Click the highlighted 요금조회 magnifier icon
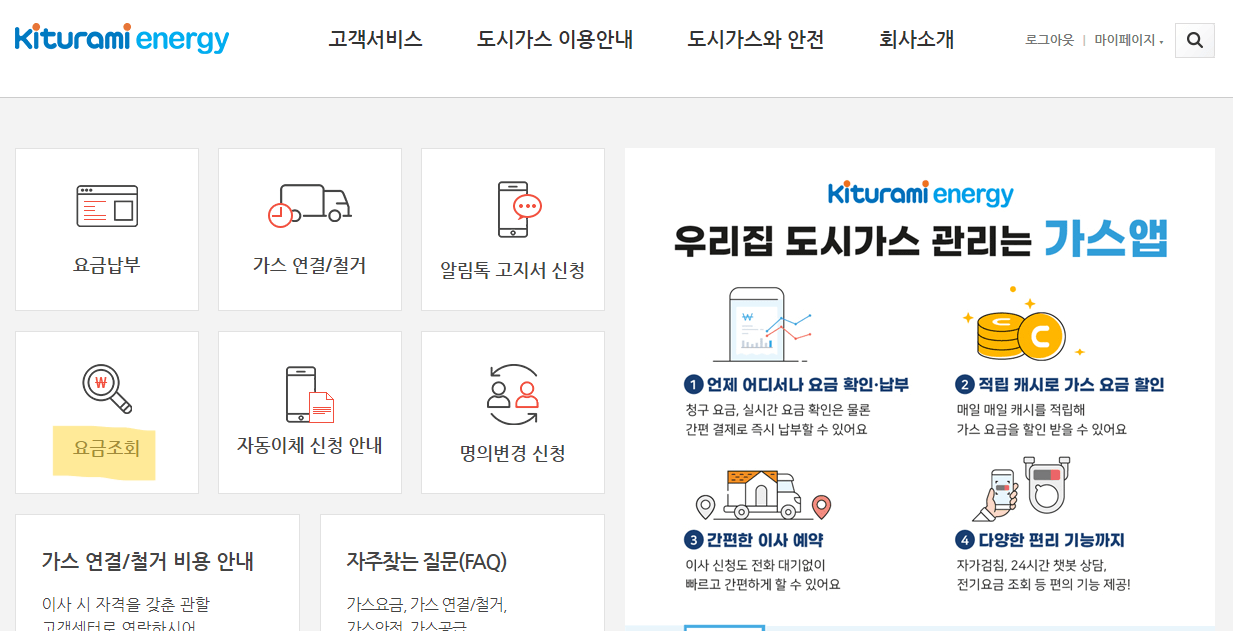1233x631 pixels. point(106,385)
